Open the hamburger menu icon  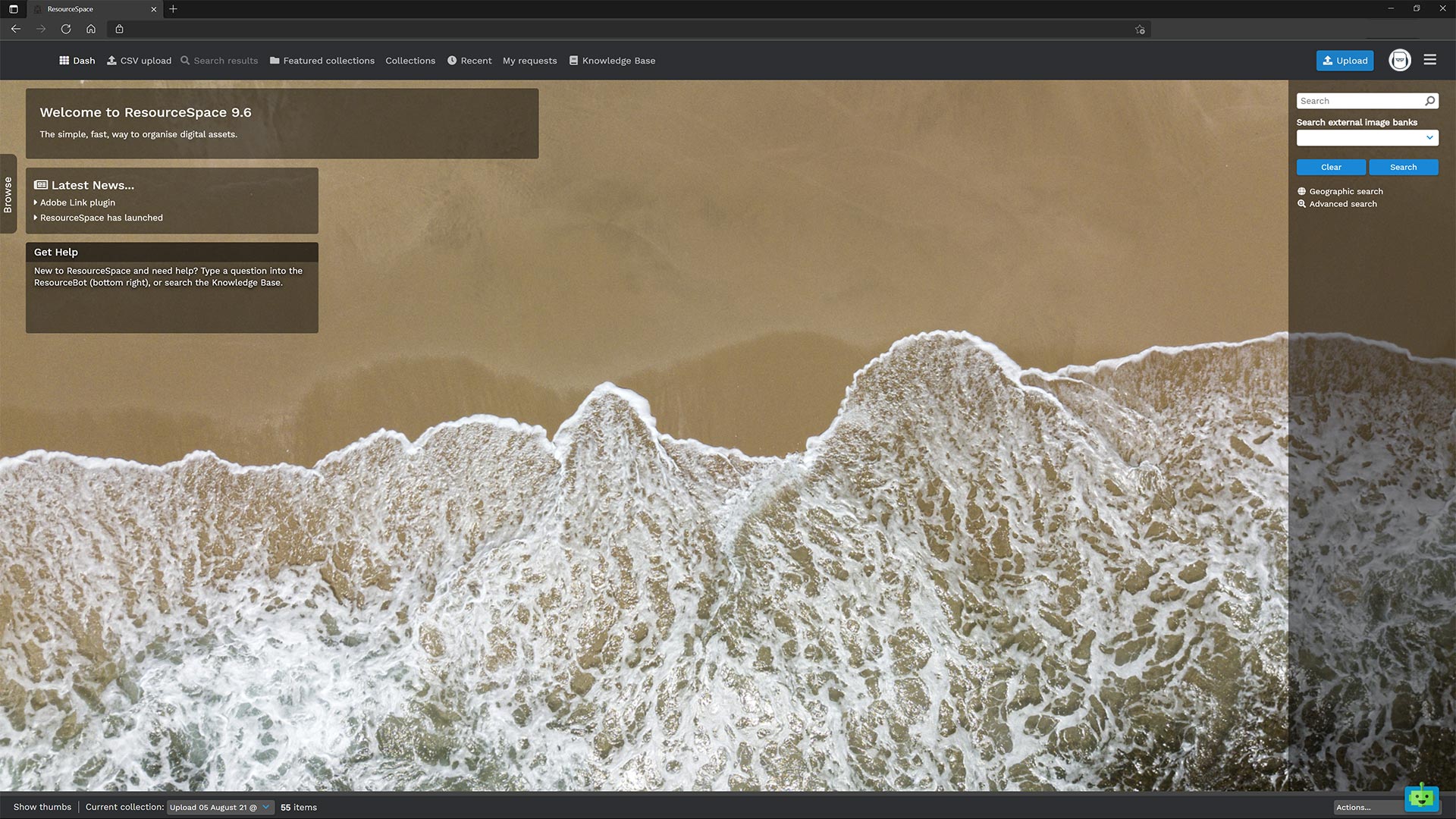tap(1429, 60)
